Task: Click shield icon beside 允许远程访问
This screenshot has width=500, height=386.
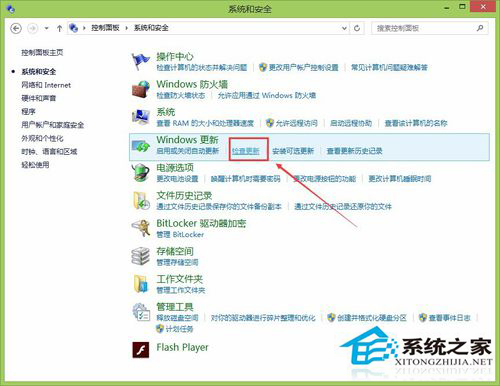Action: (270, 123)
